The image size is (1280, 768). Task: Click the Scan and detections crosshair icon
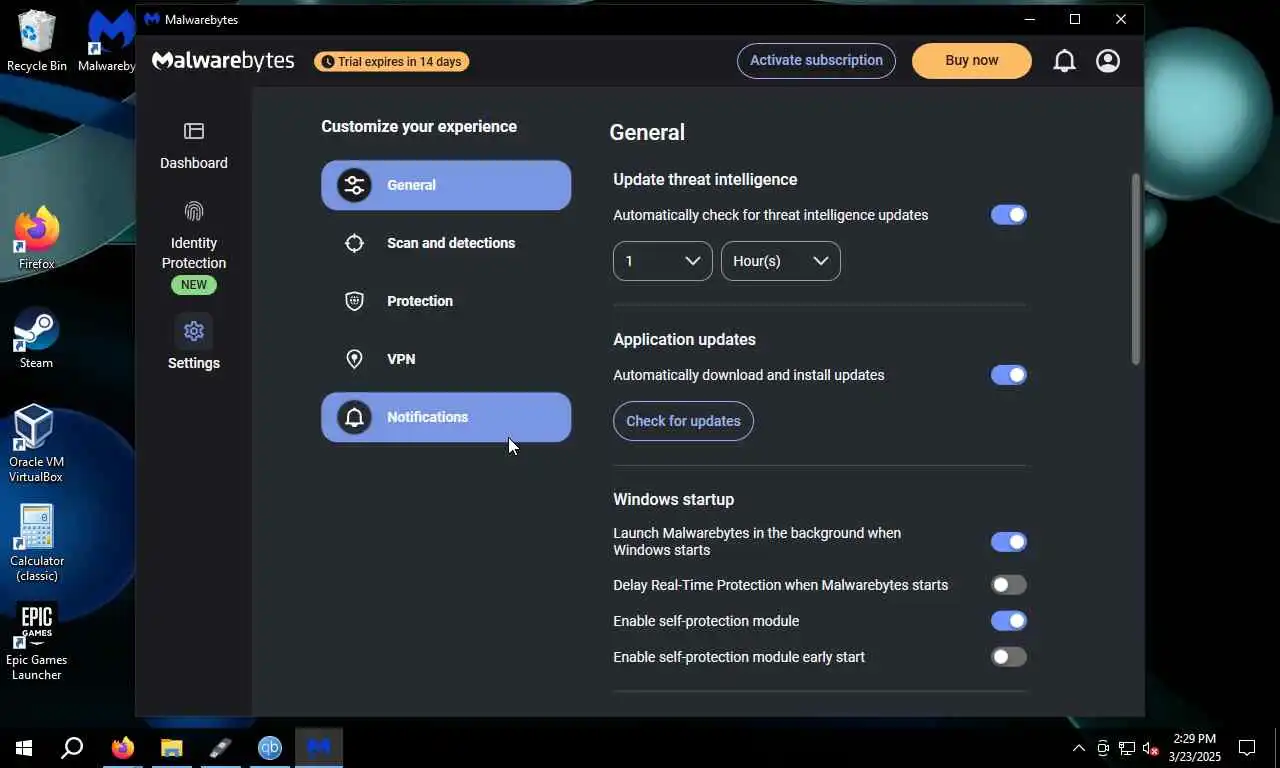tap(354, 243)
